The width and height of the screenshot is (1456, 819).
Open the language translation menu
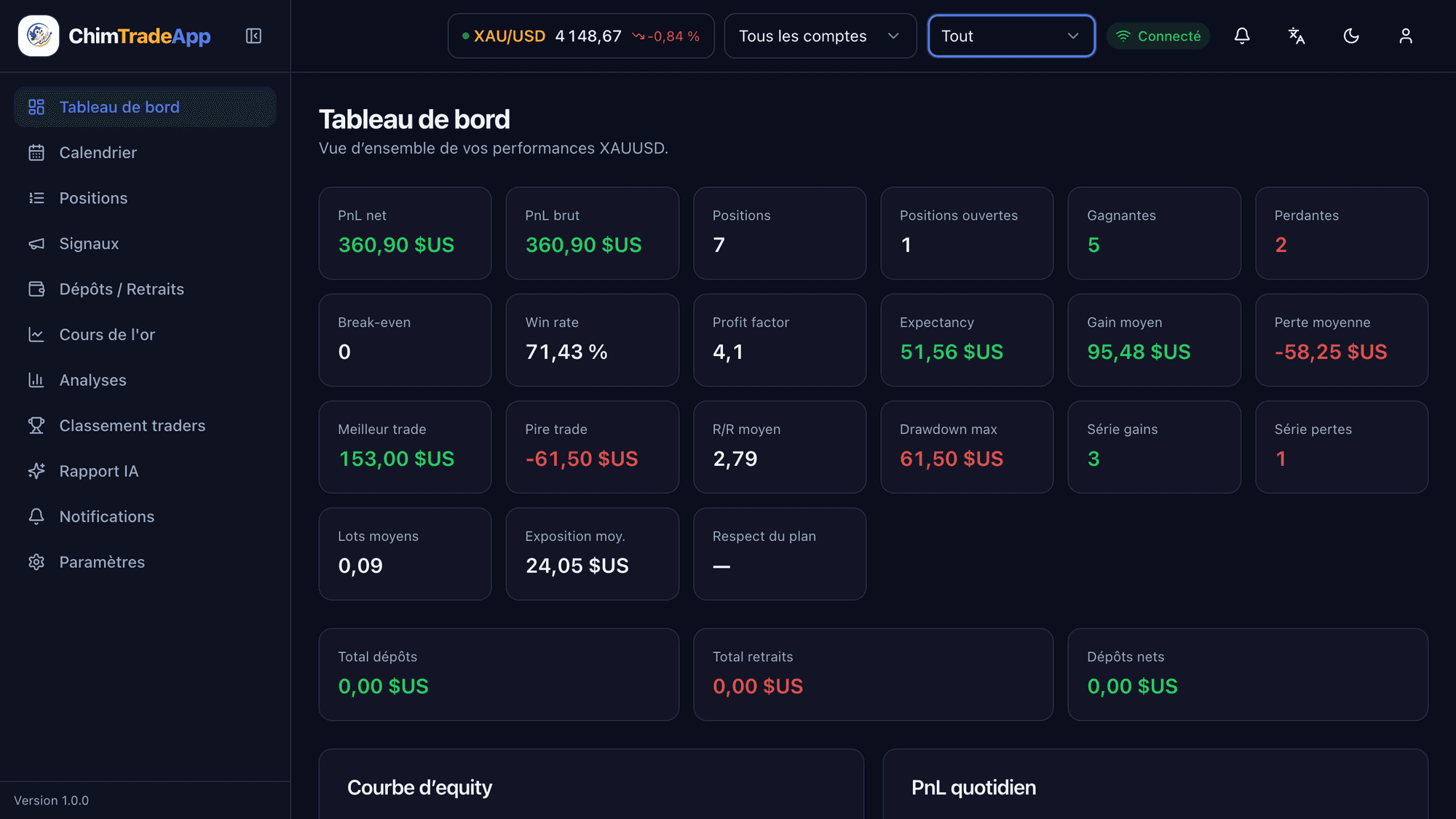click(x=1297, y=36)
